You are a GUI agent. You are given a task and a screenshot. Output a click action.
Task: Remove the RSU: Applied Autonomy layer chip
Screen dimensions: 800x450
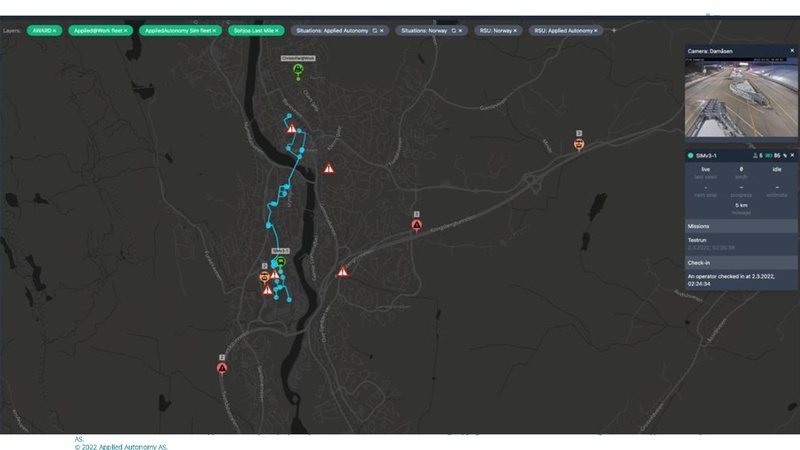click(x=596, y=31)
